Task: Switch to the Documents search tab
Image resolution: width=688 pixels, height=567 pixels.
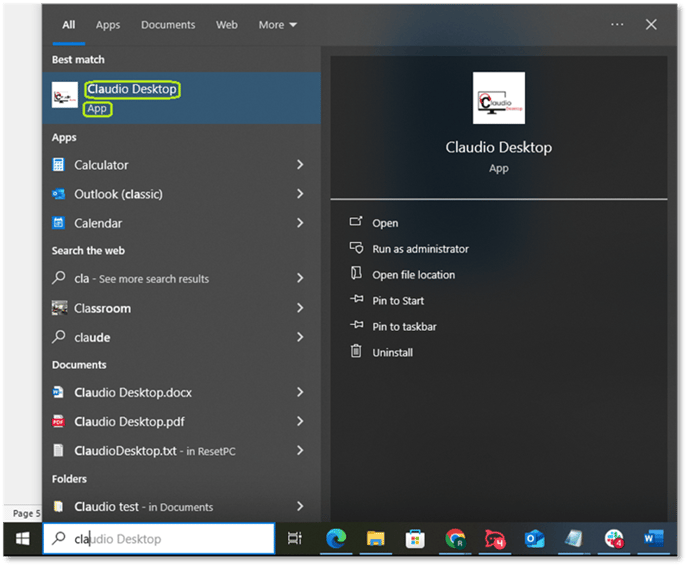Action: pos(168,25)
